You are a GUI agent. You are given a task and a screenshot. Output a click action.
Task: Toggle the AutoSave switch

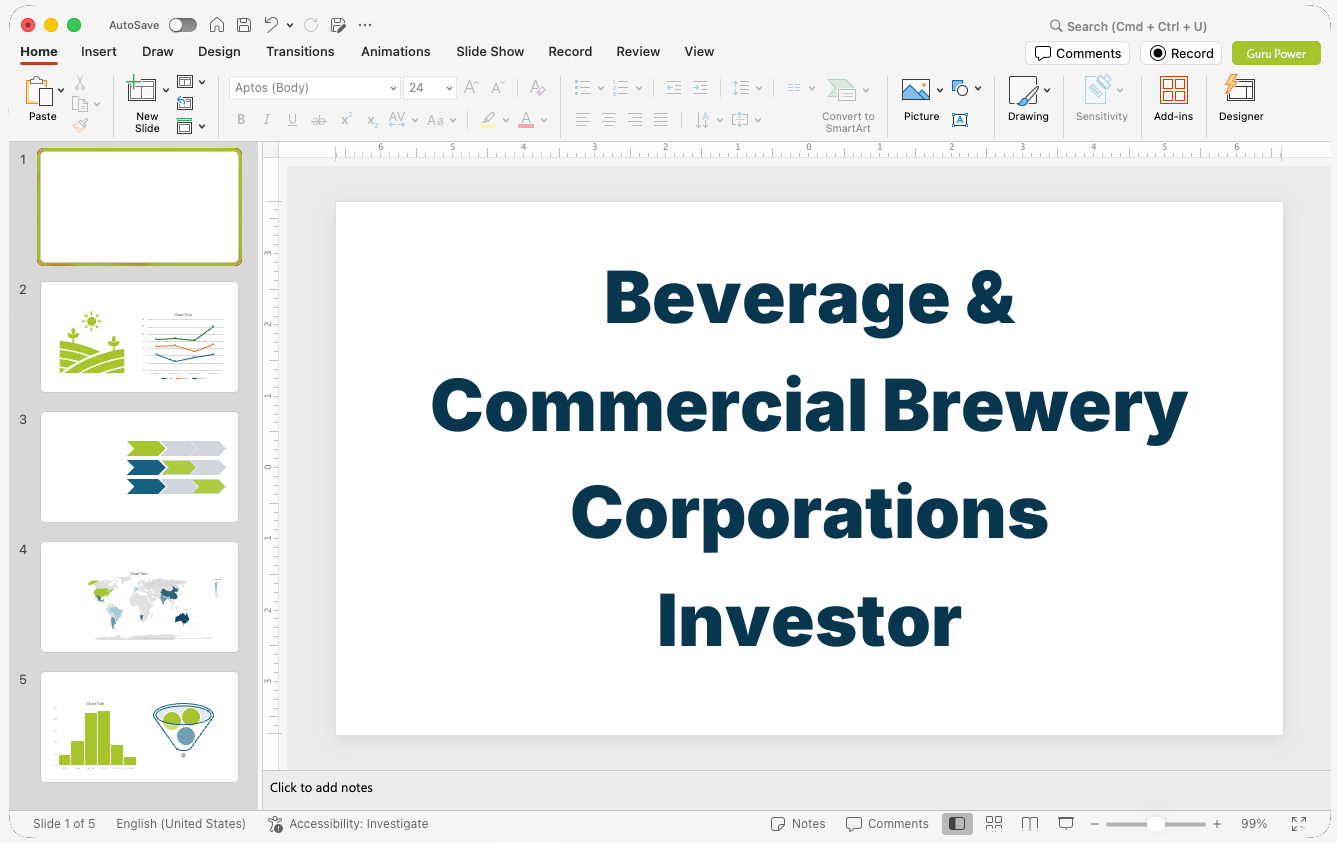183,25
